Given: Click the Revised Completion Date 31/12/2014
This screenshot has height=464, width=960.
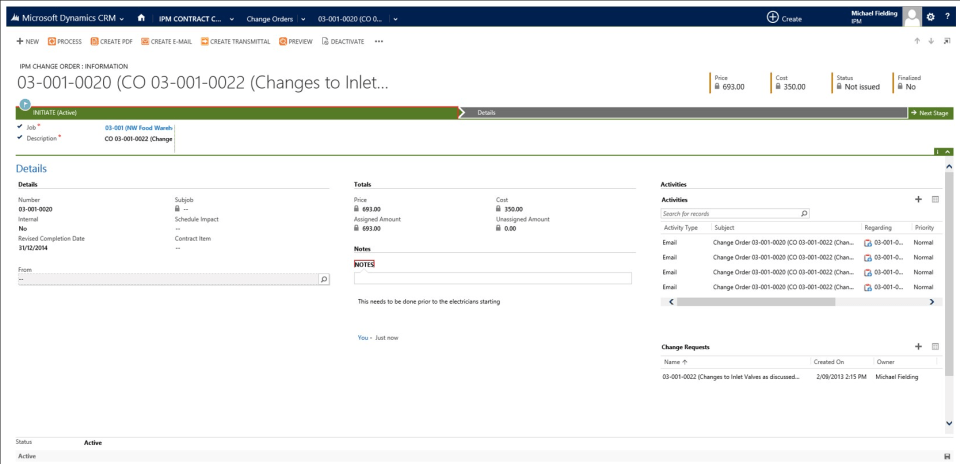Looking at the screenshot, I should (34, 248).
